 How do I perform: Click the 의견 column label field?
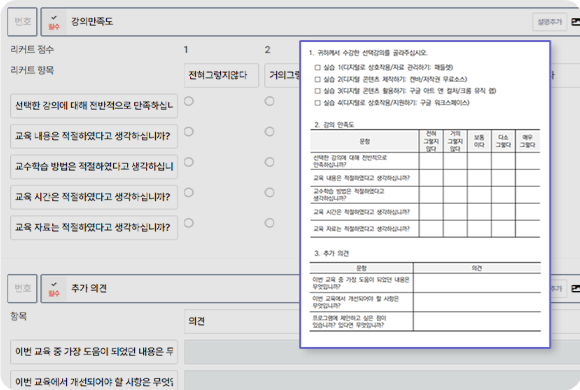242,321
